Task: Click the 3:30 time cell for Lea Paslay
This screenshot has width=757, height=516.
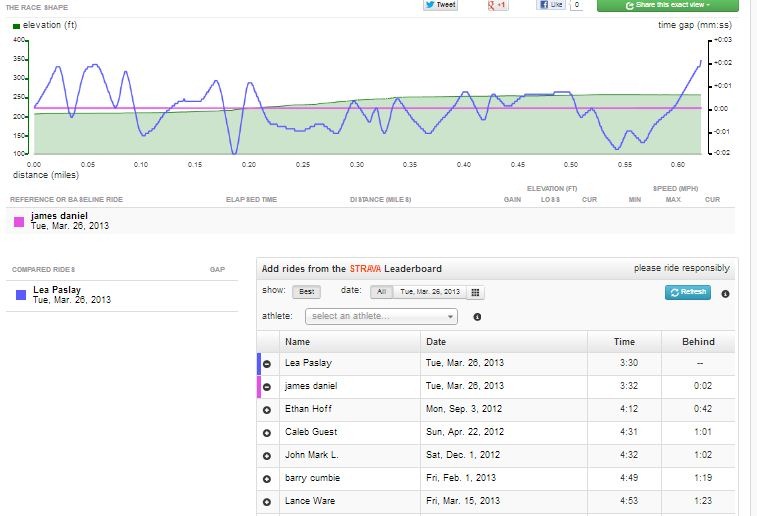Action: click(x=629, y=363)
